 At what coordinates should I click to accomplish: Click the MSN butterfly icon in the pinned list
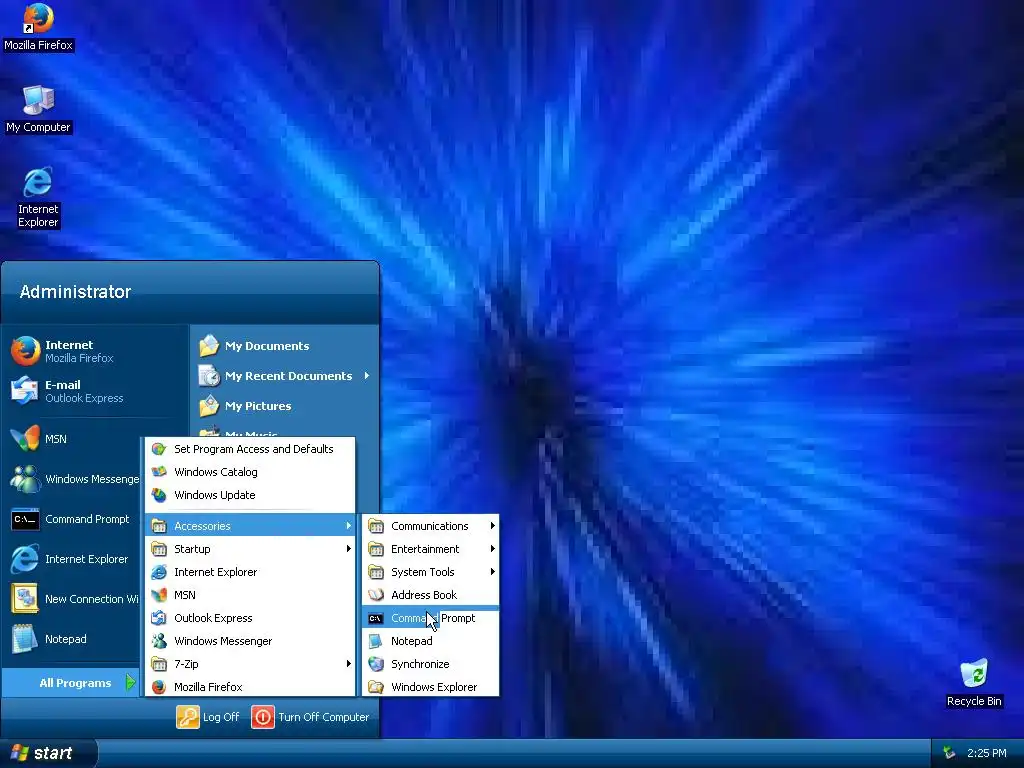pyautogui.click(x=25, y=439)
